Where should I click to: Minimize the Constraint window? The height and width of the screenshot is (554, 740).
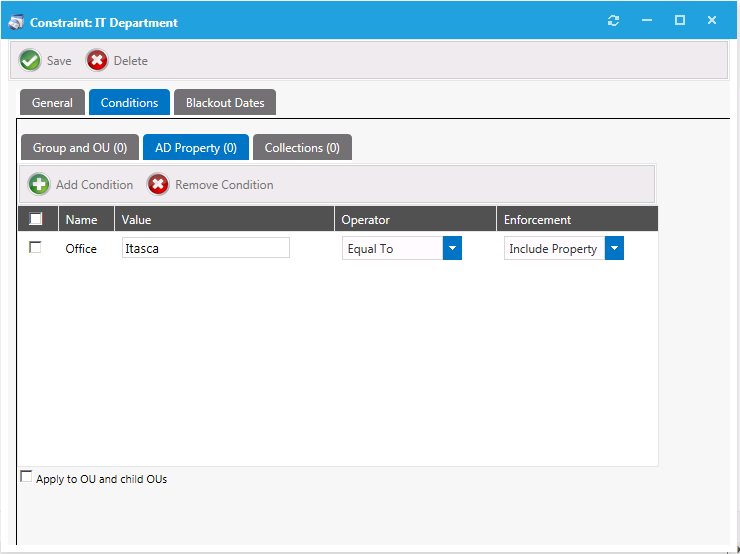[647, 21]
